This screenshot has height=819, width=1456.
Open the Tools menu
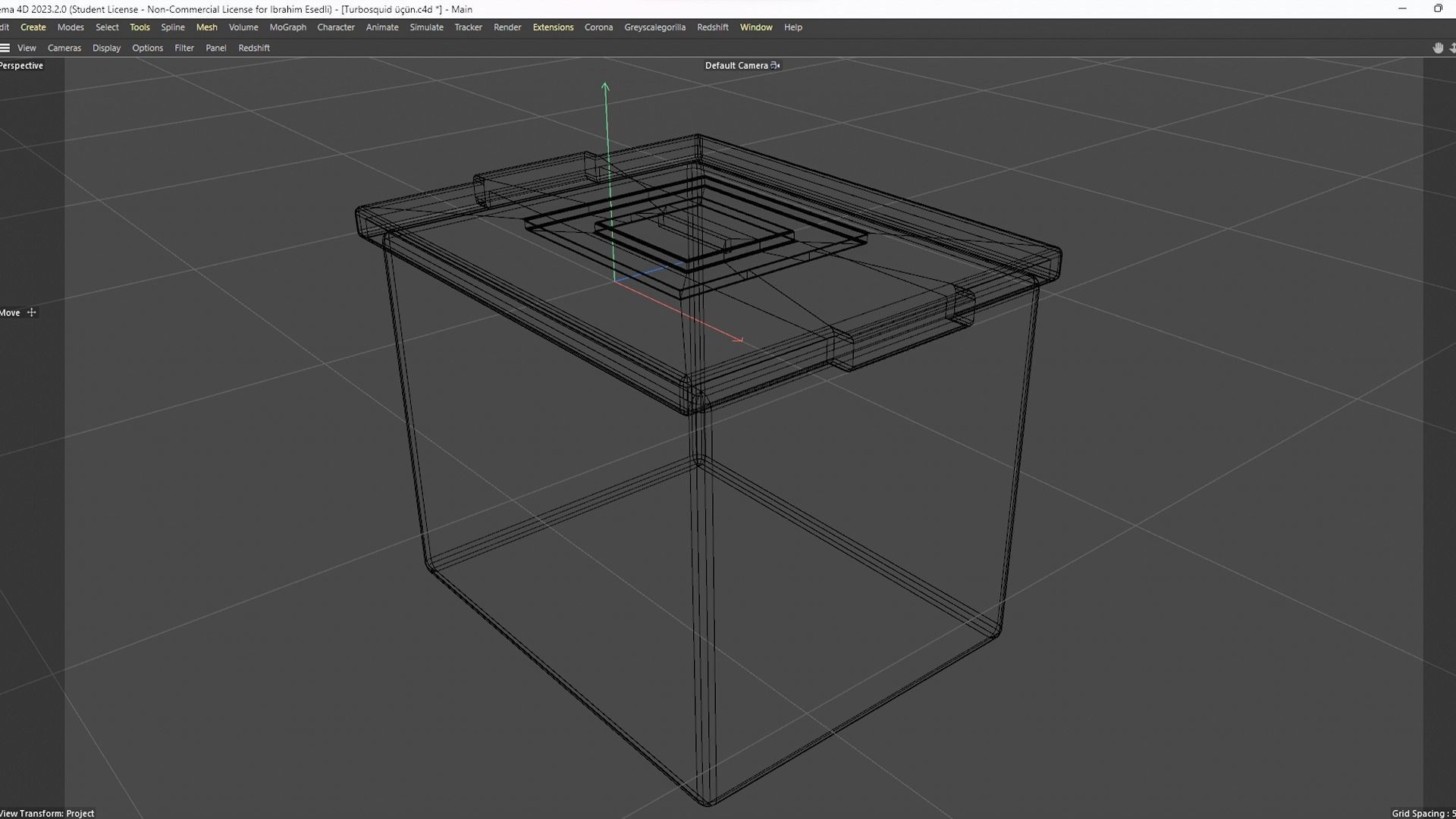coord(140,27)
